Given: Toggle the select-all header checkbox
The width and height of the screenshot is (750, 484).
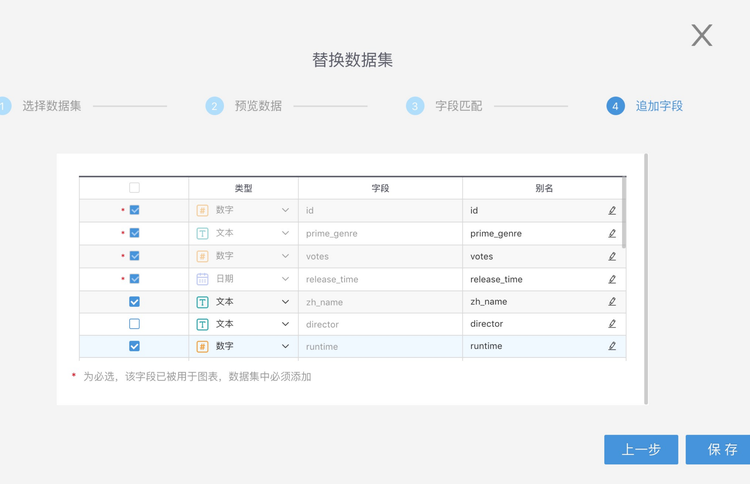Looking at the screenshot, I should [x=134, y=187].
